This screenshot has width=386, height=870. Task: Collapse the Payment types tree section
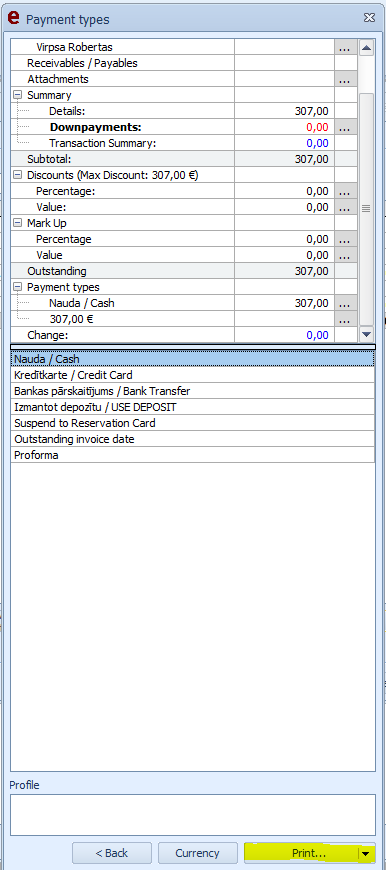[x=17, y=287]
